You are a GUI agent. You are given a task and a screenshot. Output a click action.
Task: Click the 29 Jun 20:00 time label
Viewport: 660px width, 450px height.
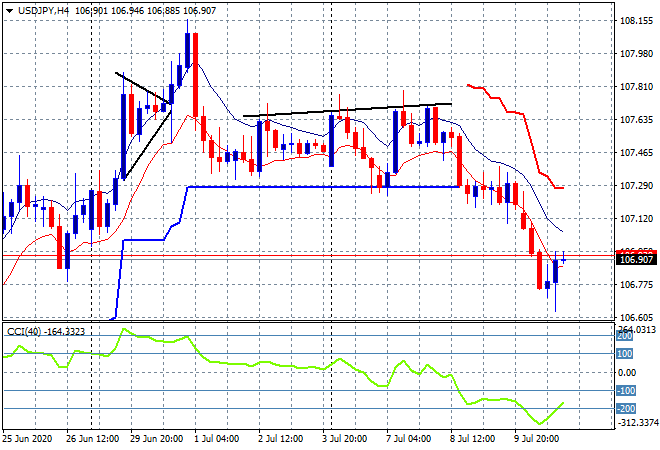pyautogui.click(x=157, y=439)
